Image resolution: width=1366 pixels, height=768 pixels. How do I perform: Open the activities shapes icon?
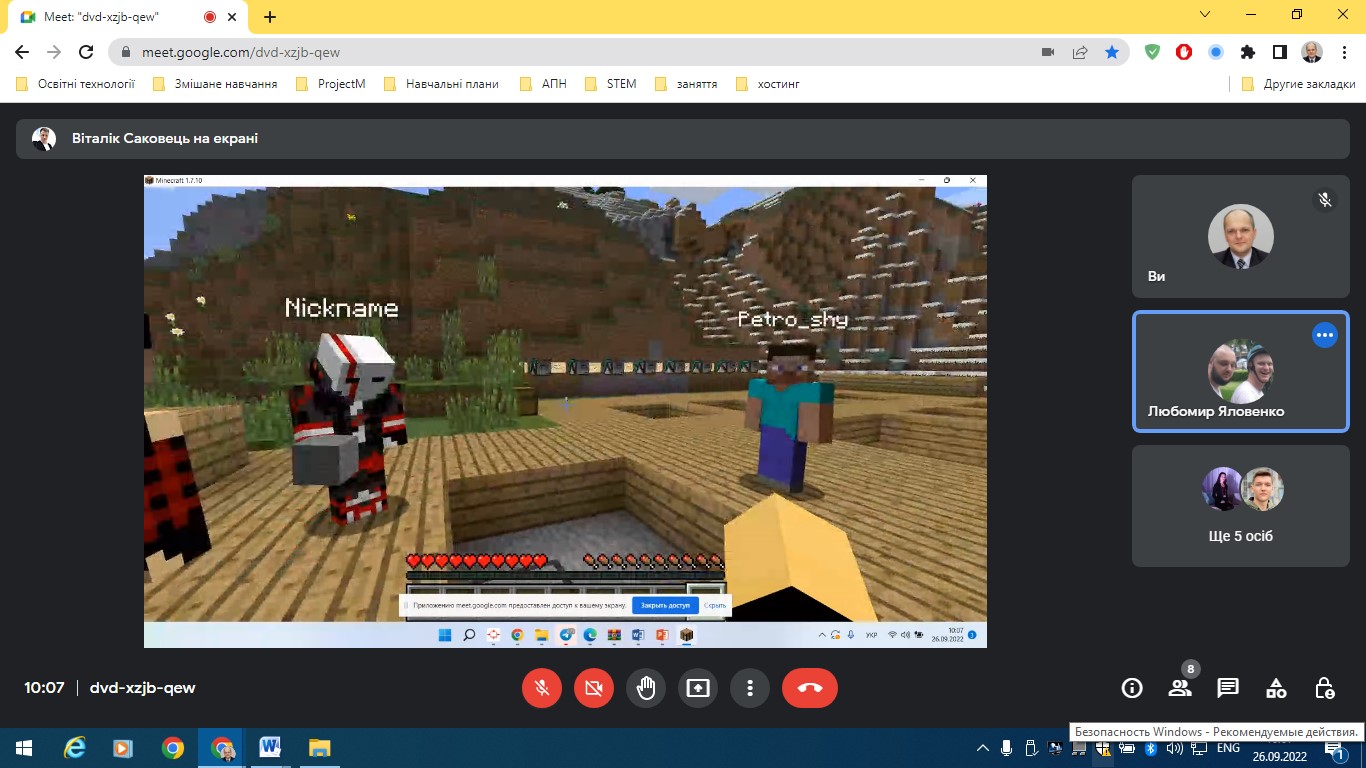[x=1276, y=688]
